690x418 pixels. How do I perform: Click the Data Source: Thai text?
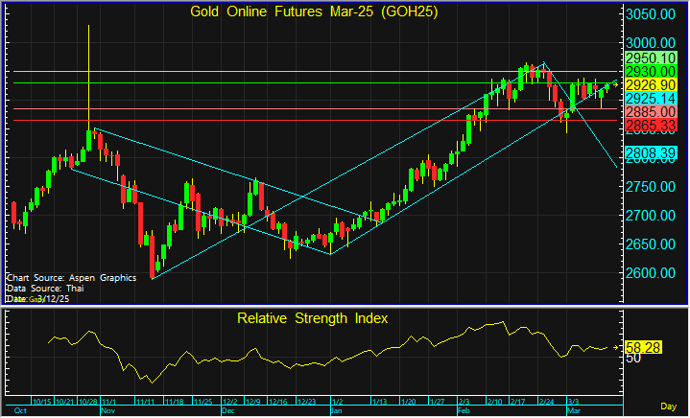pyautogui.click(x=45, y=289)
